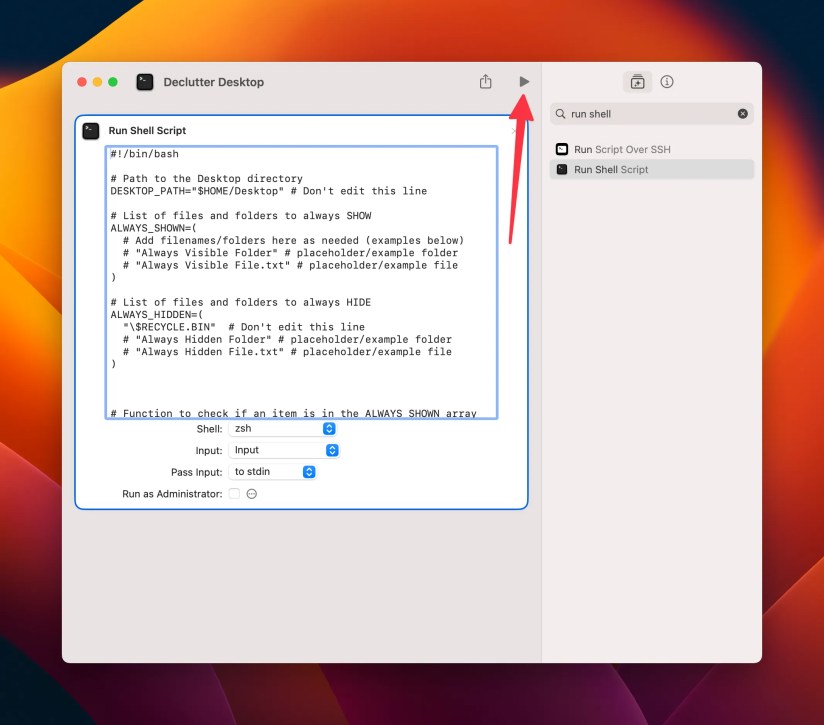This screenshot has height=725, width=824.
Task: Click the ellipsis next to Run as Administrator
Action: (252, 494)
